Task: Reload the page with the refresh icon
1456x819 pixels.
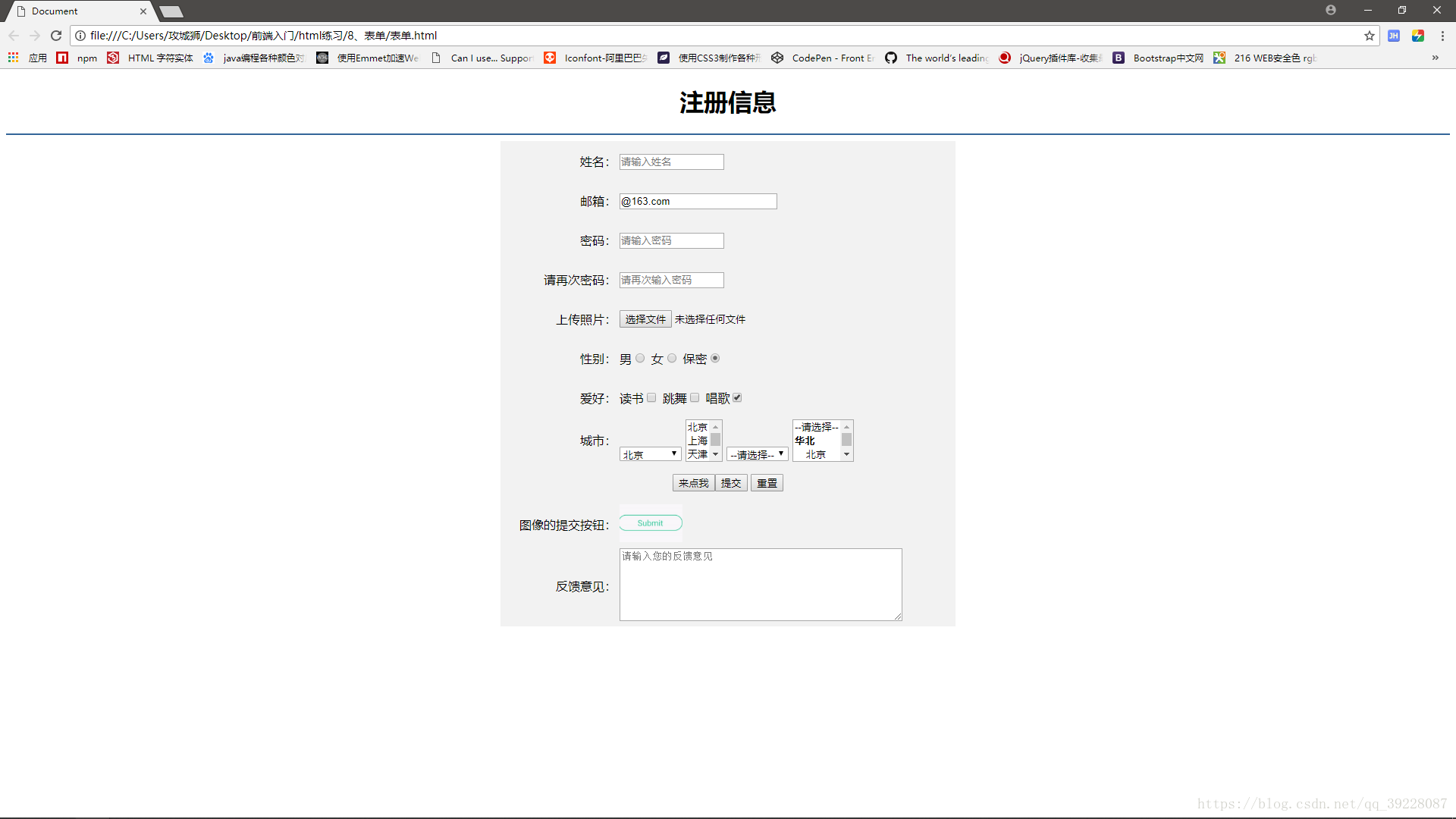Action: click(56, 36)
